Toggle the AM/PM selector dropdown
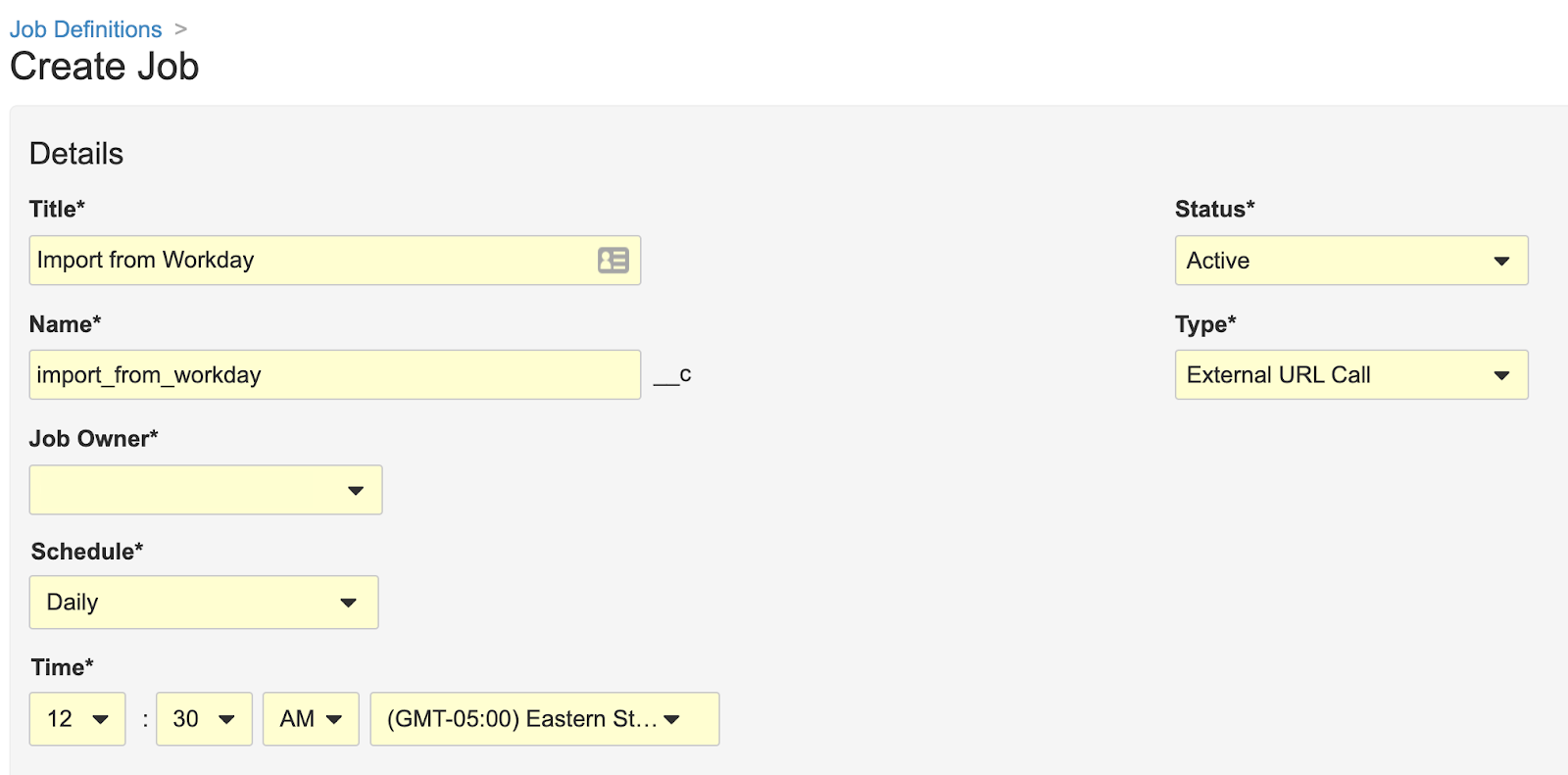The height and width of the screenshot is (775, 1568). click(x=311, y=719)
